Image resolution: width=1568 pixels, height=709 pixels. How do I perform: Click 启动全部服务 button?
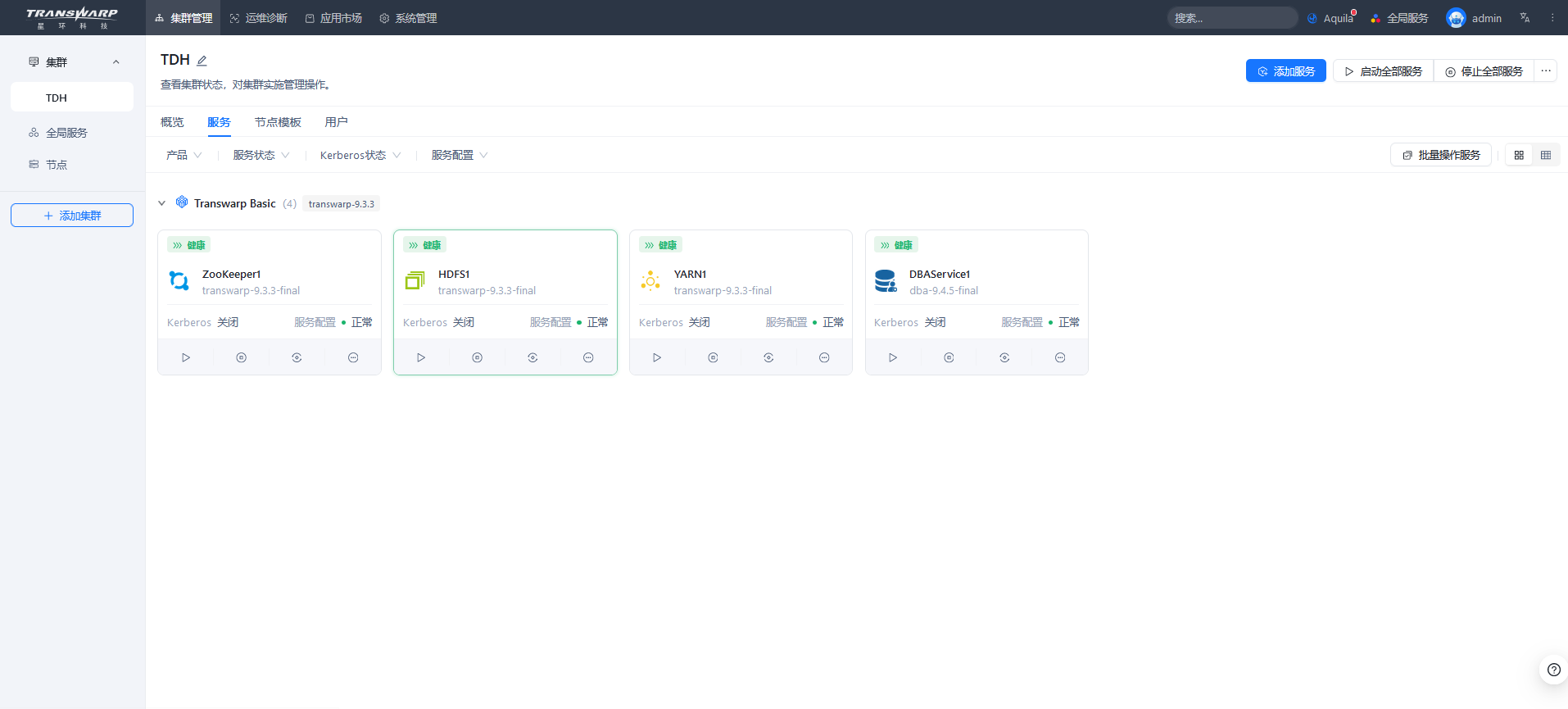pos(1384,71)
